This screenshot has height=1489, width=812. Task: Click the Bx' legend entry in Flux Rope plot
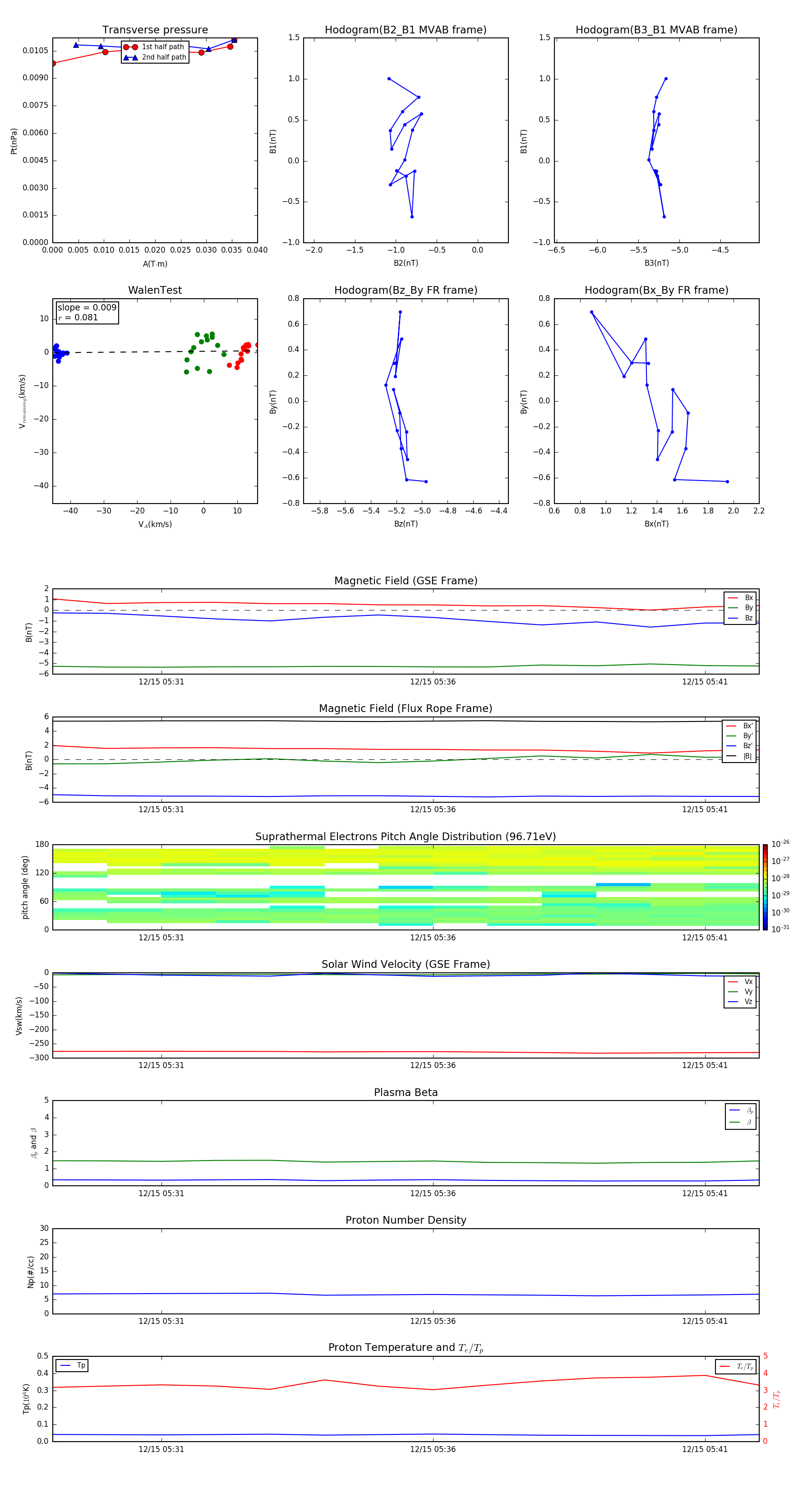pos(739,726)
